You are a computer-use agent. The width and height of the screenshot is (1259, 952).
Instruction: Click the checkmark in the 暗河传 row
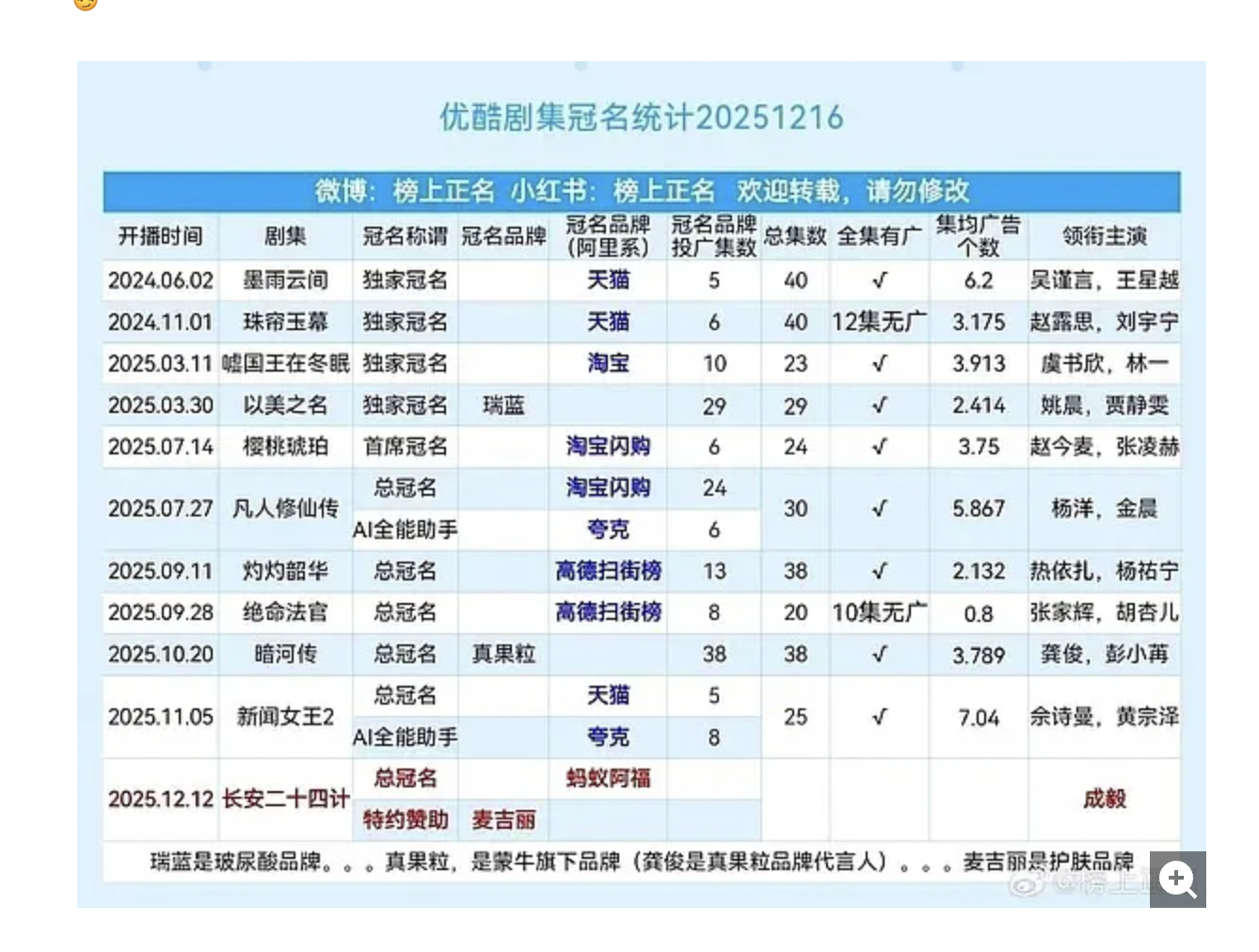click(879, 654)
